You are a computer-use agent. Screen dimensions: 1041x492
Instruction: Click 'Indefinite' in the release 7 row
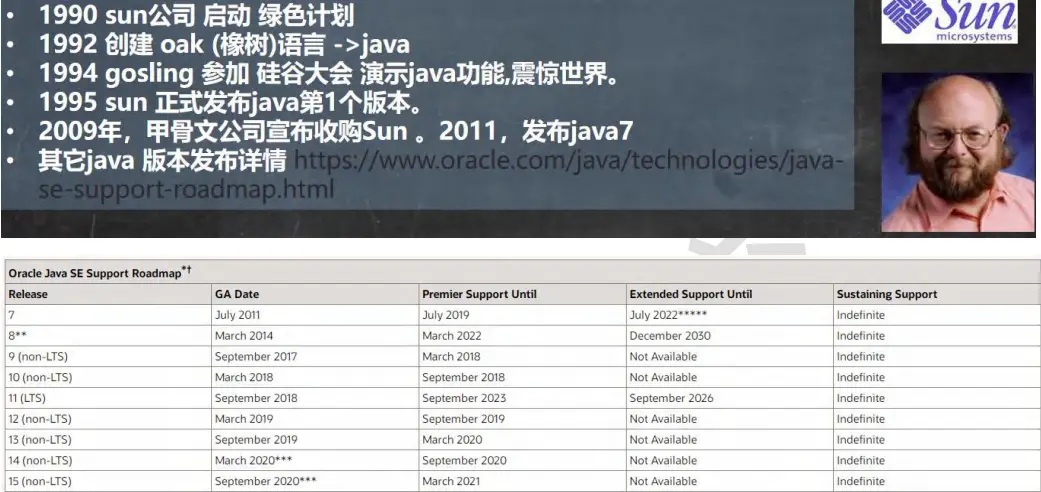tap(860, 315)
